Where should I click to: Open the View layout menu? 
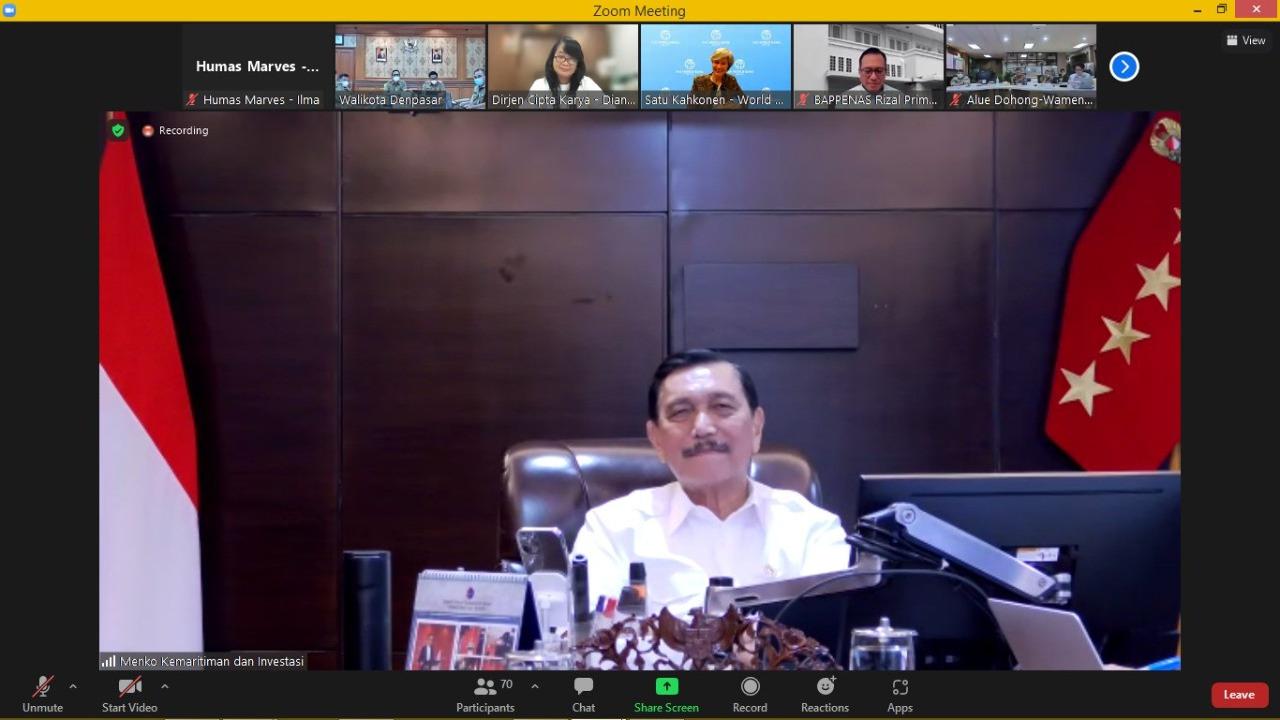coord(1245,40)
